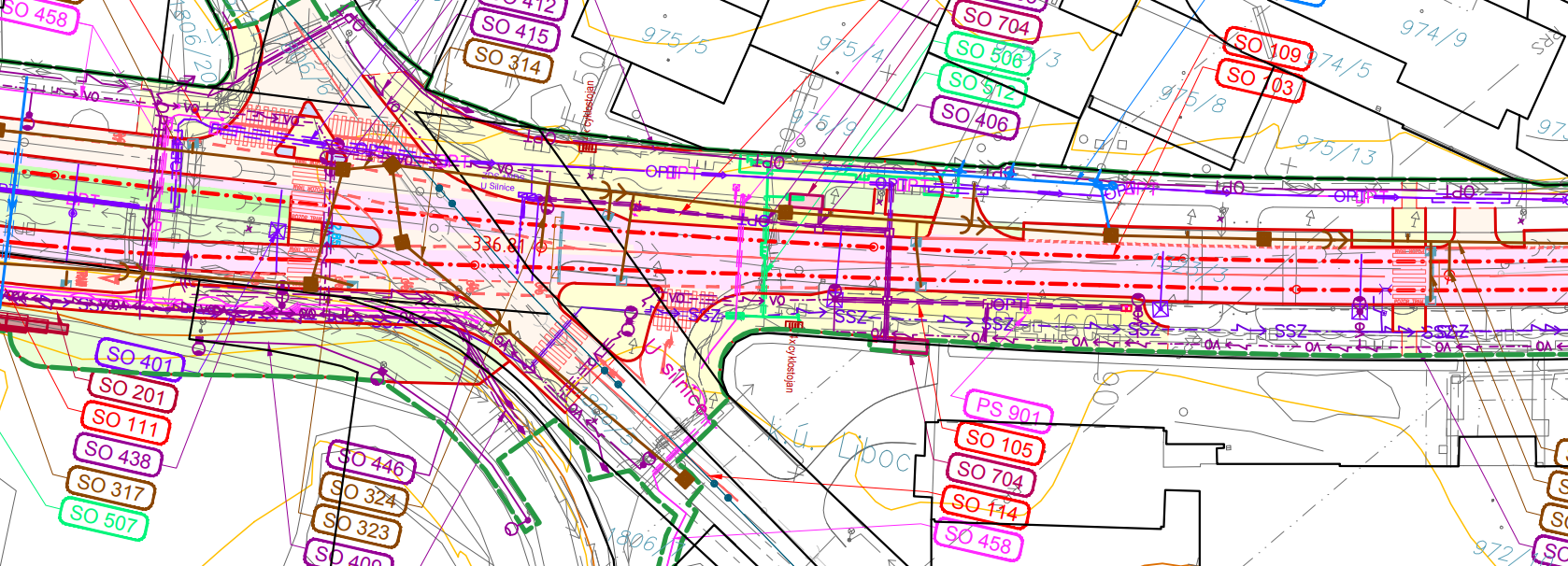The height and width of the screenshot is (566, 1568).
Task: Select the red "SO 103" label
Action: pyautogui.click(x=1260, y=80)
